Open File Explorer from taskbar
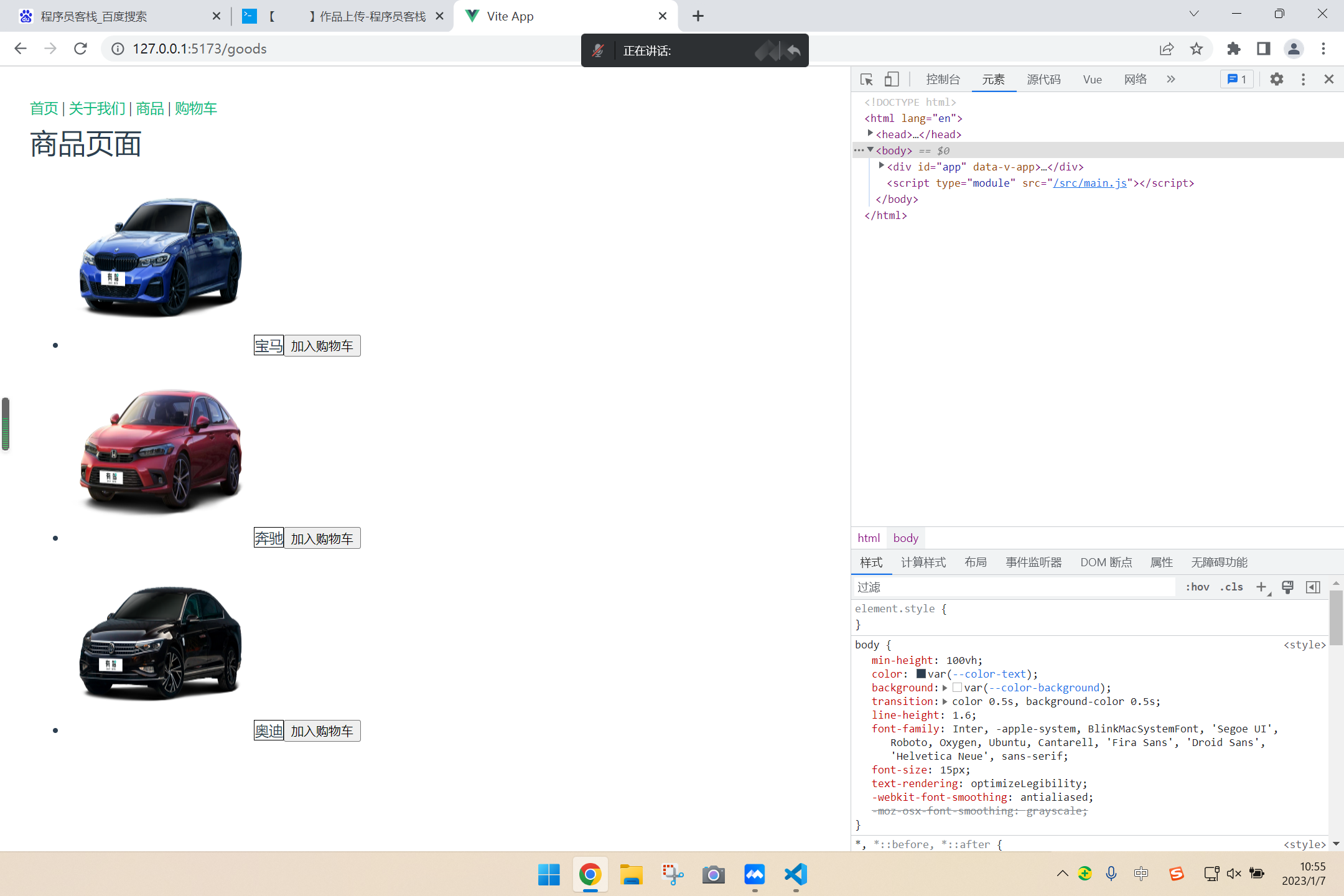 click(631, 874)
